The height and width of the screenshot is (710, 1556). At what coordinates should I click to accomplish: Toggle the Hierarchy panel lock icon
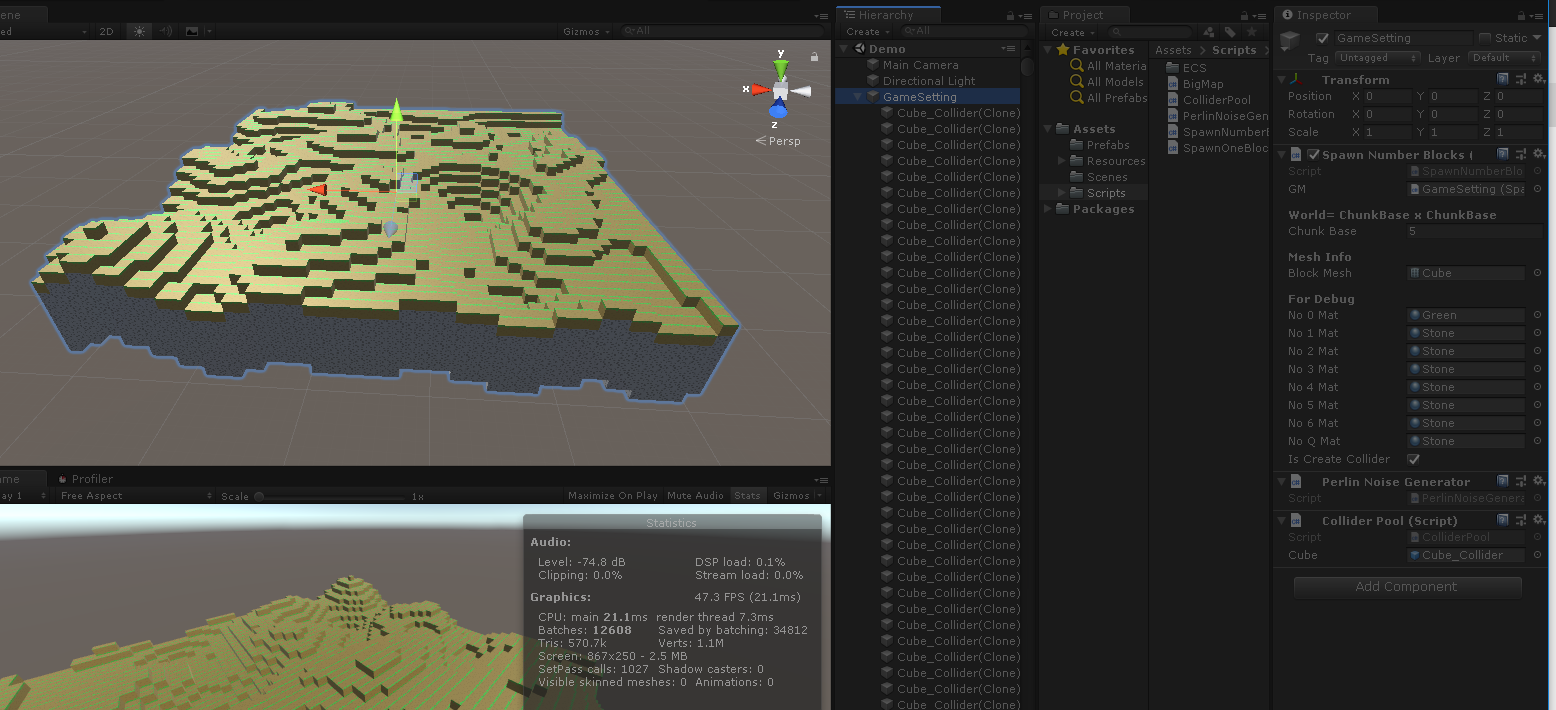(1011, 15)
